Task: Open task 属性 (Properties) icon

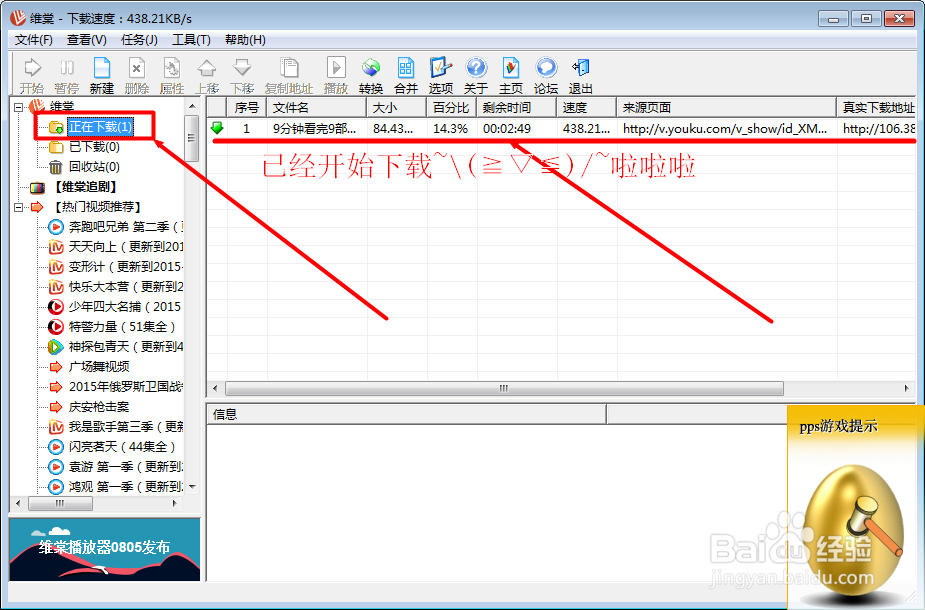Action: click(172, 76)
